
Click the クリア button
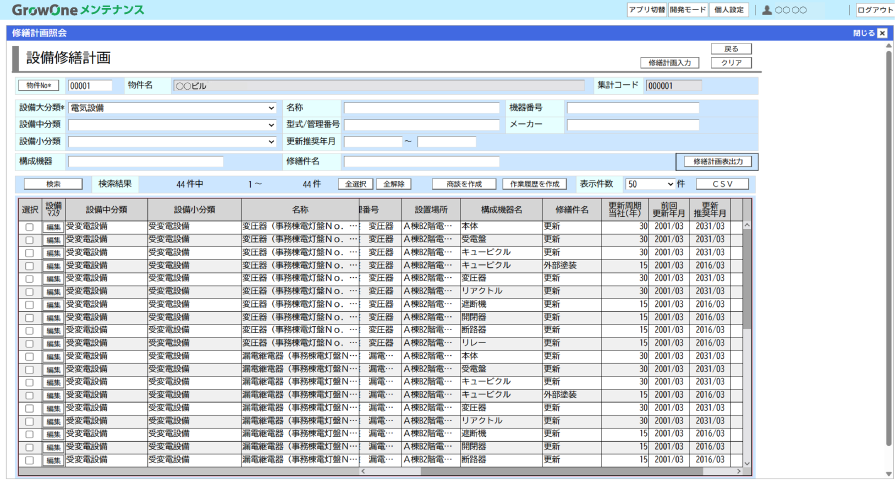731,63
